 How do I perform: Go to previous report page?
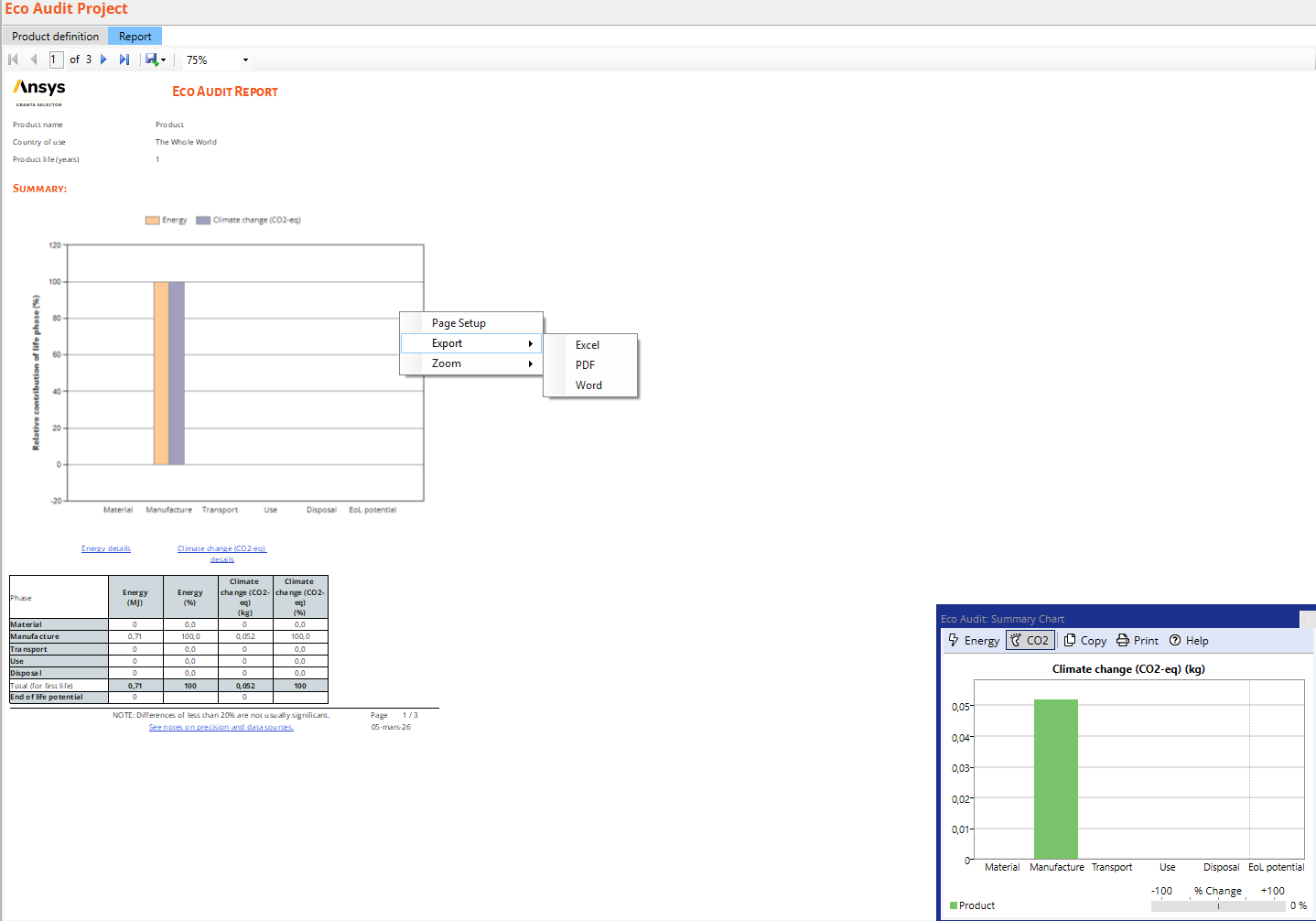pos(34,60)
